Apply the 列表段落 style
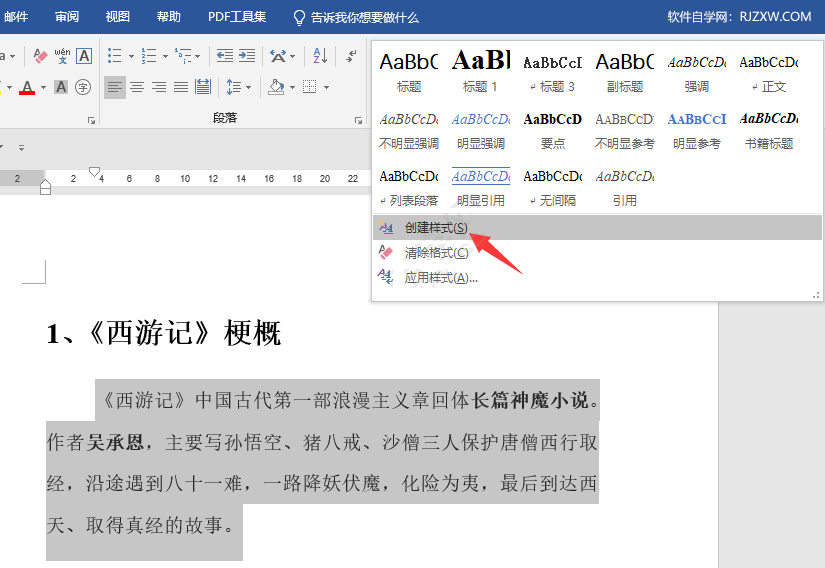The height and width of the screenshot is (568, 825). pyautogui.click(x=409, y=187)
